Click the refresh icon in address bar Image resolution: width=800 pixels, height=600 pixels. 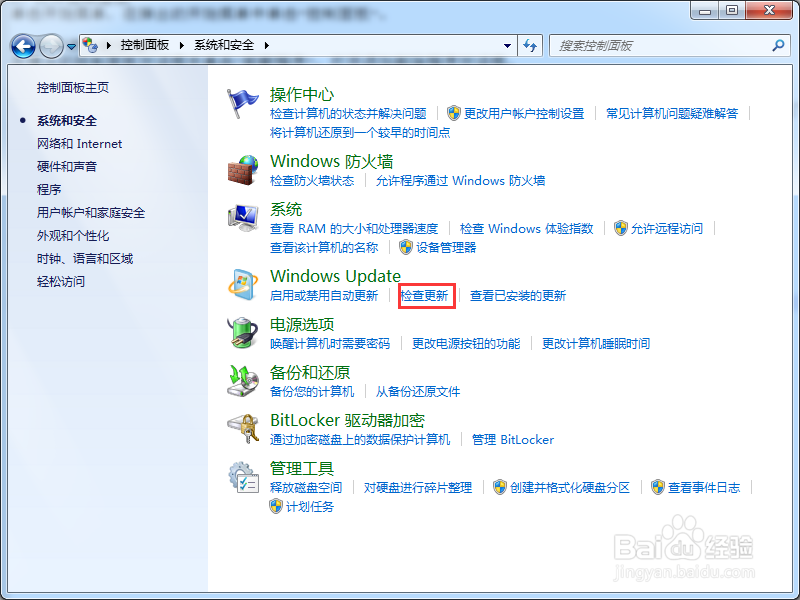pos(530,45)
